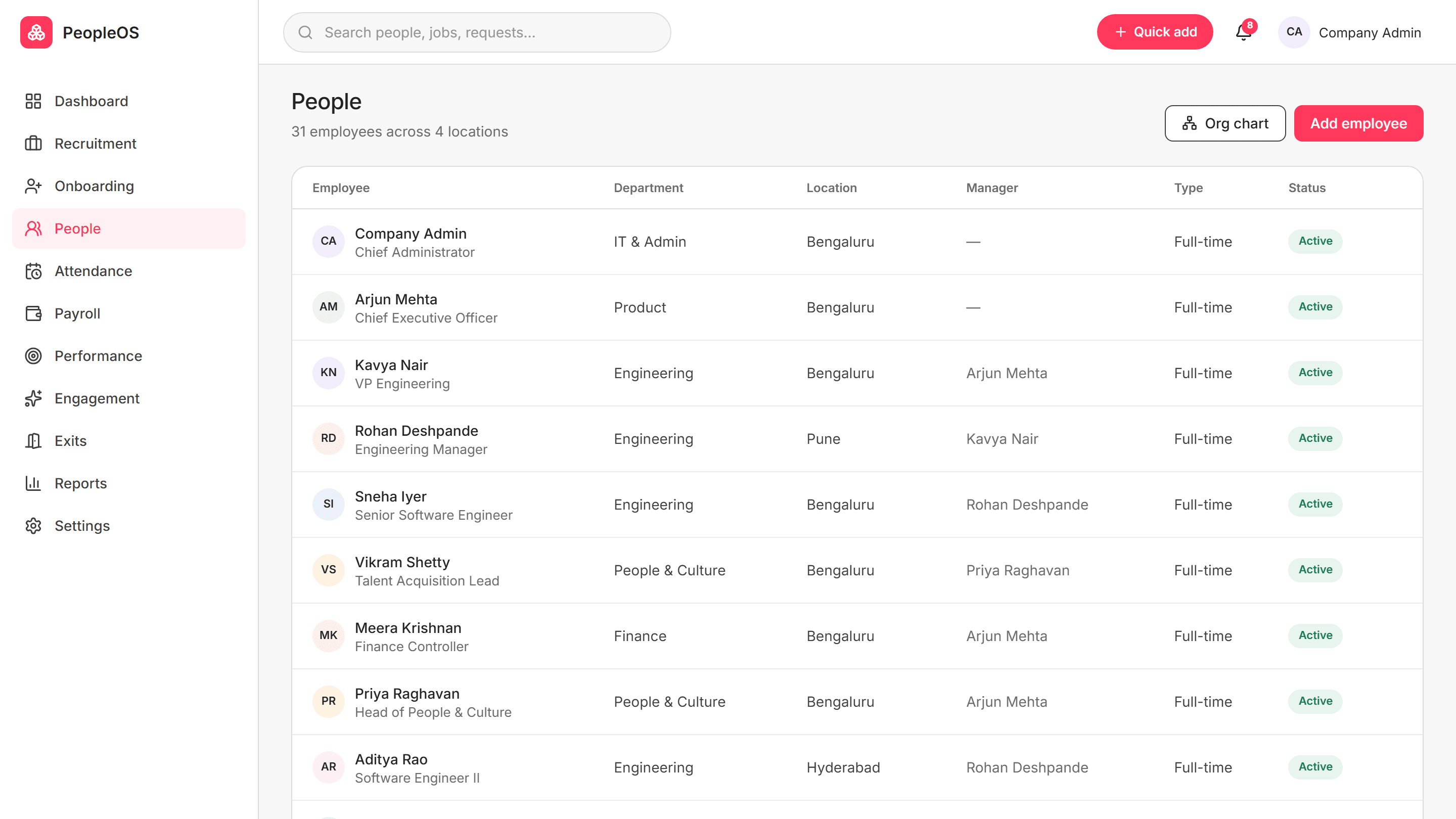Click the Engagement sparkles icon

[x=33, y=398]
